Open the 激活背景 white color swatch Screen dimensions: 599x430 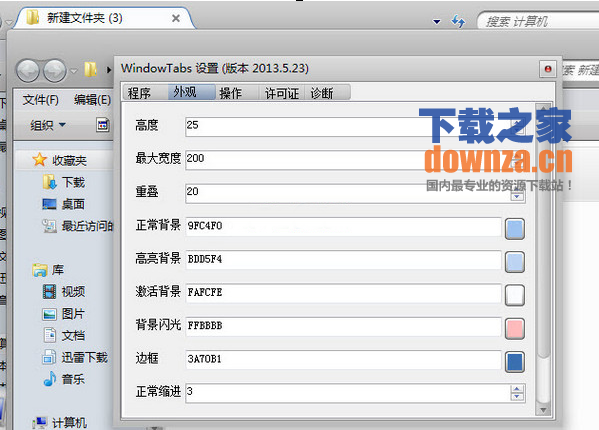[x=515, y=295]
